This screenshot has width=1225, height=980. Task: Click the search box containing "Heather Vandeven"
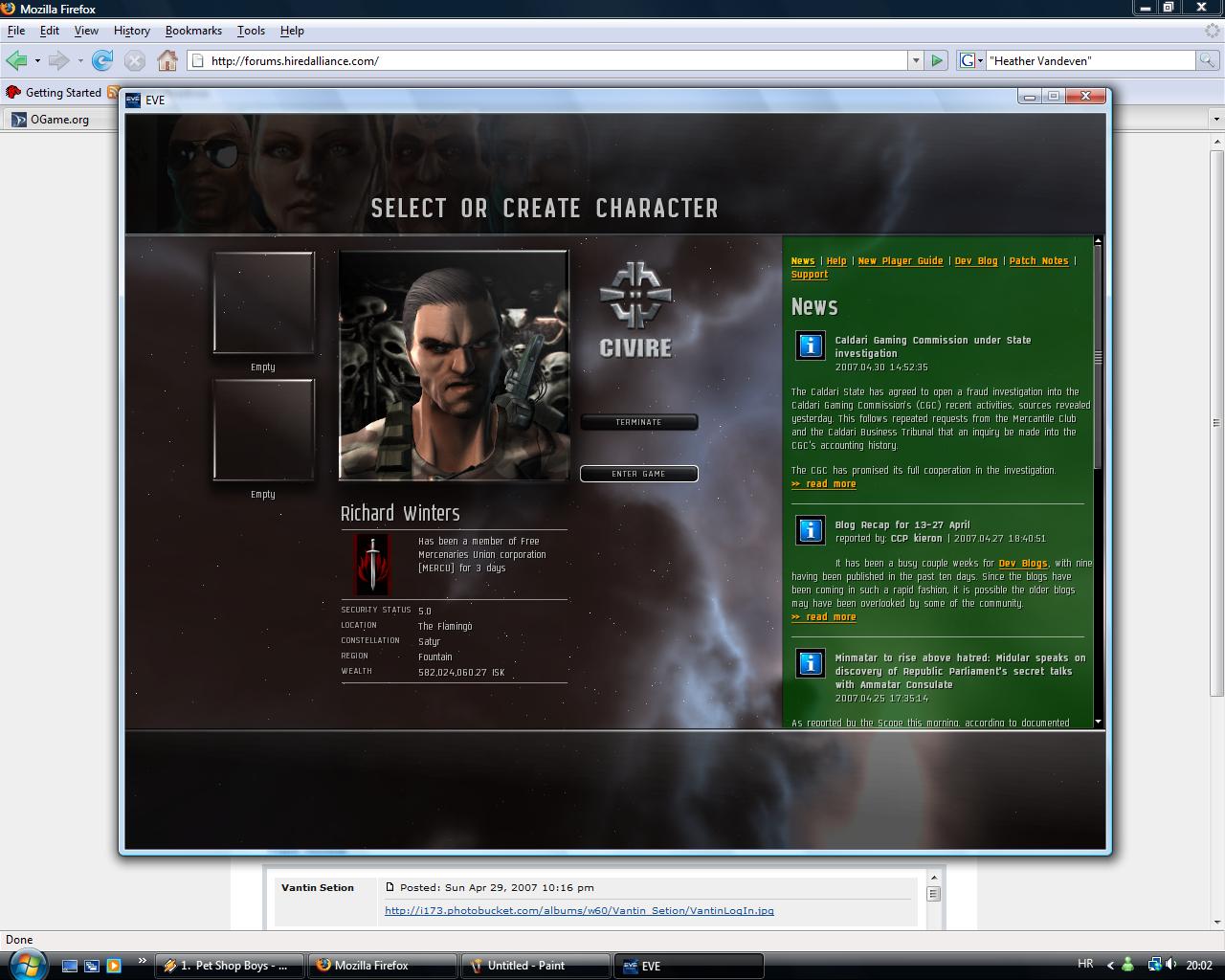coord(1091,60)
